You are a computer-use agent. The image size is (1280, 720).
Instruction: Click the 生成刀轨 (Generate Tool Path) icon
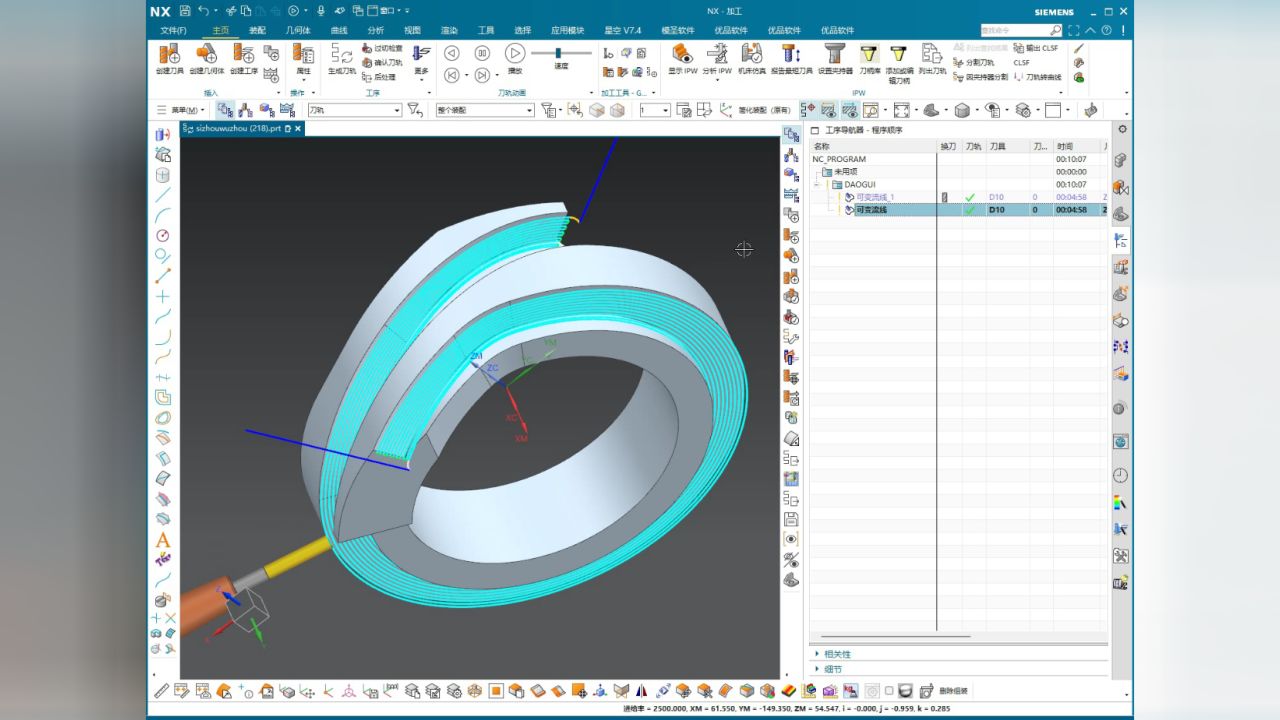[x=342, y=58]
